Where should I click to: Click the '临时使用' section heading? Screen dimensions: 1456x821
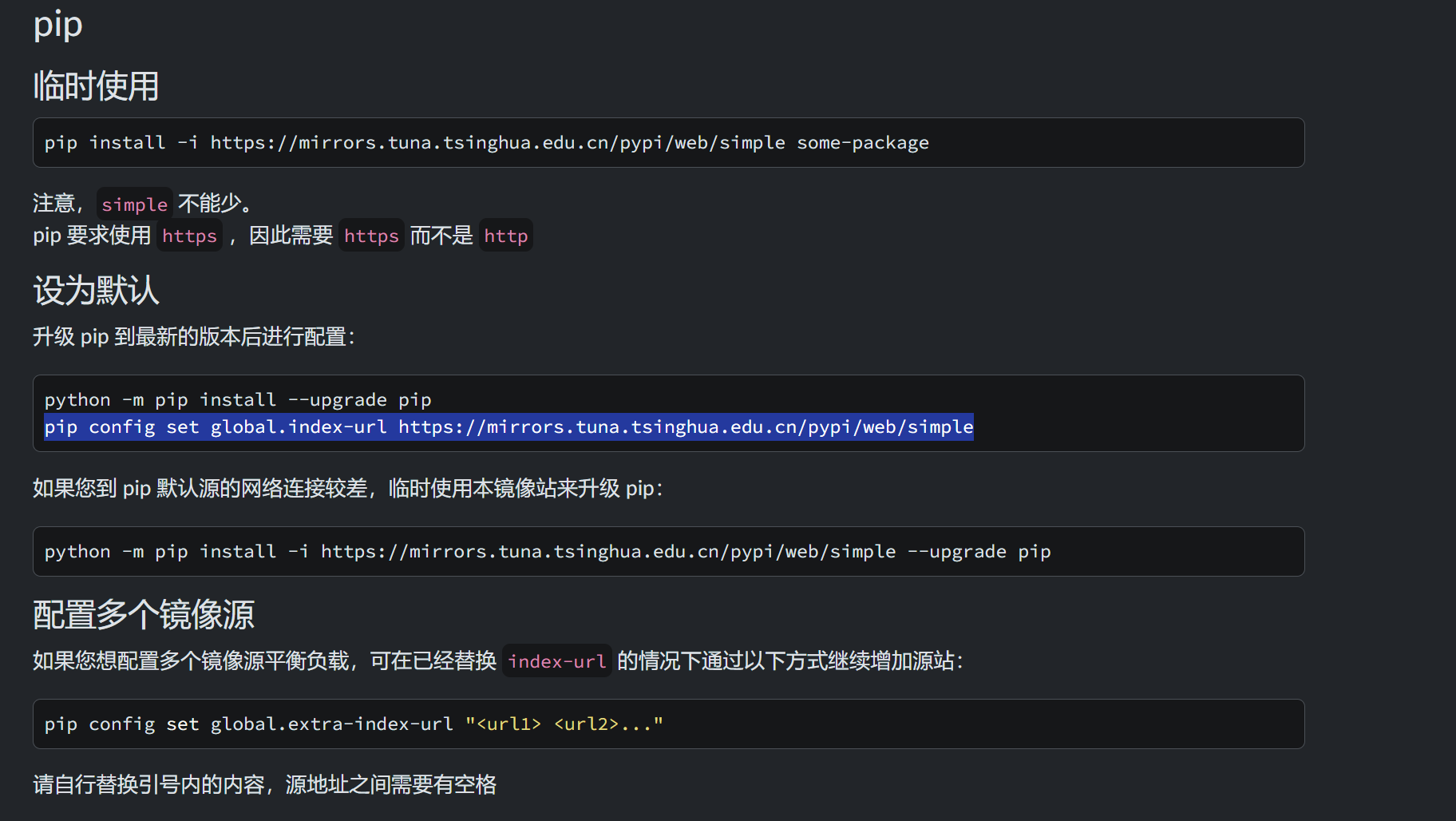pyautogui.click(x=96, y=86)
